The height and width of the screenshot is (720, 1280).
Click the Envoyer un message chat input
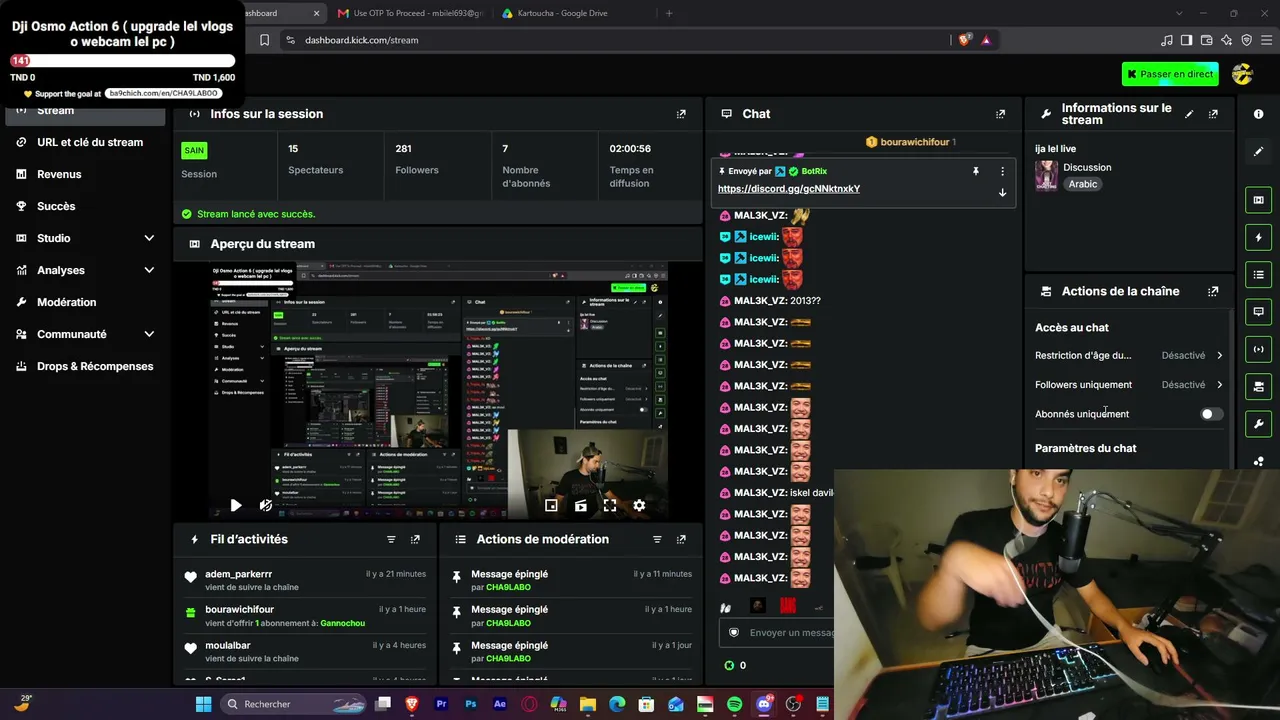[x=776, y=633]
